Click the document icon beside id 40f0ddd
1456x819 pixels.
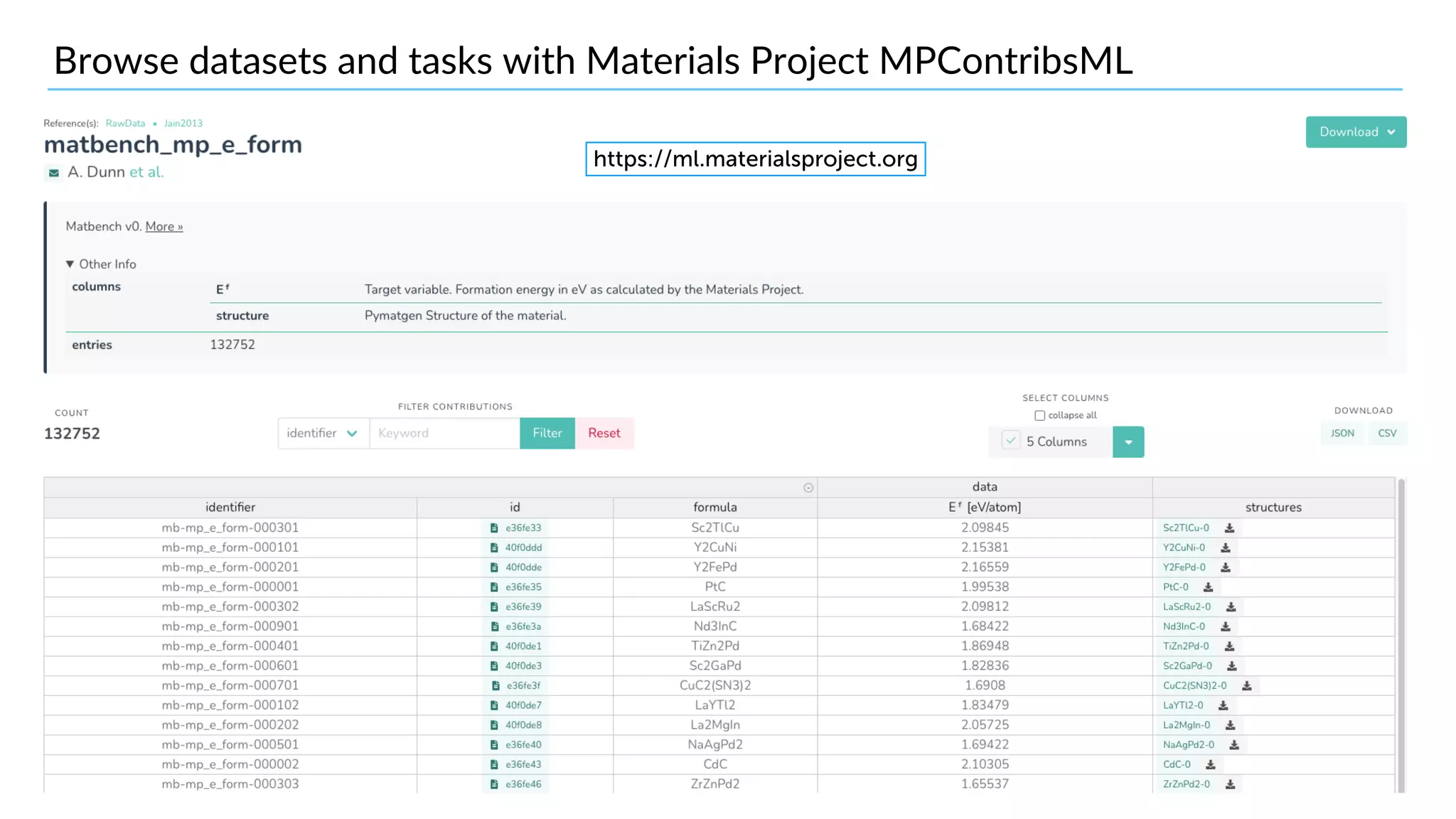pyautogui.click(x=494, y=548)
